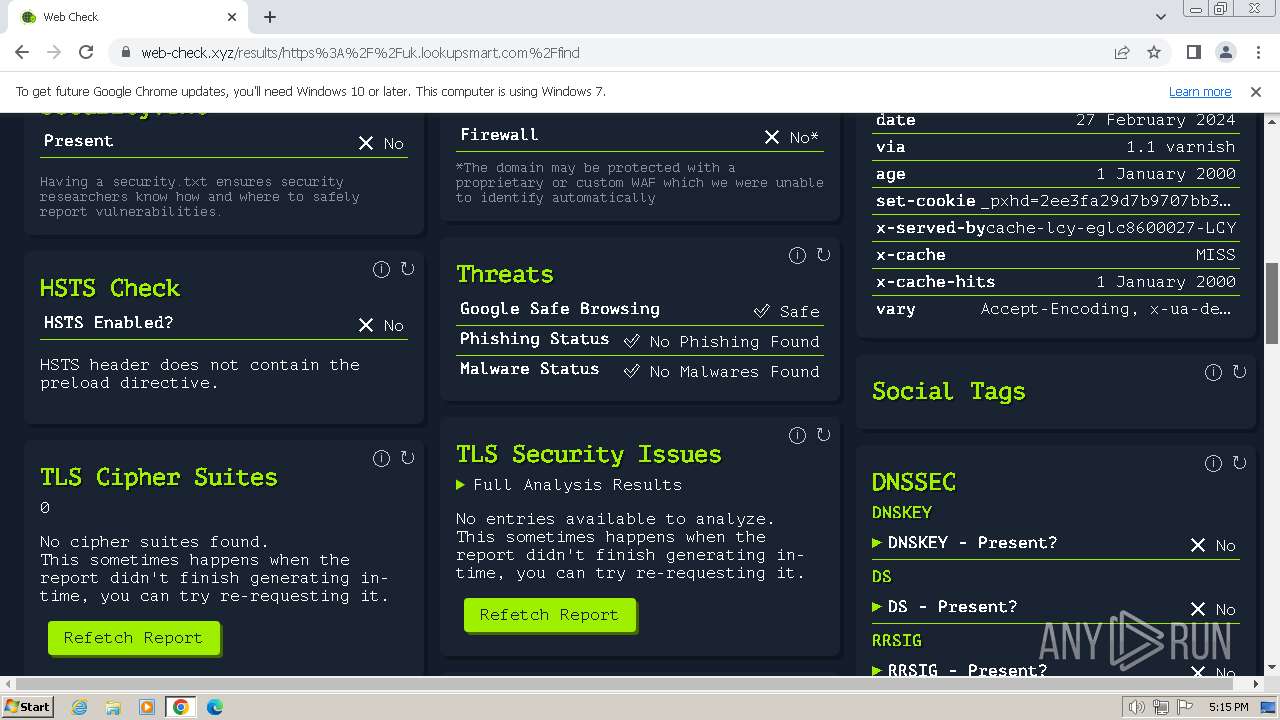Launch Microsoft Edge from the taskbar

214,707
